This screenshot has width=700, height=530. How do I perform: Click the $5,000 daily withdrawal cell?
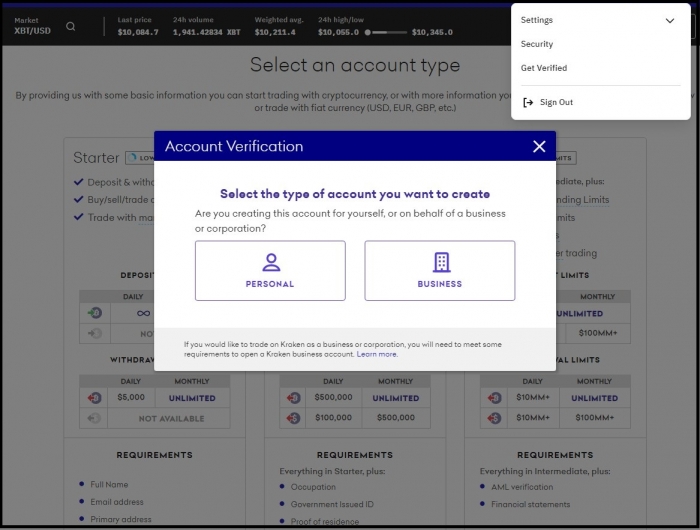131,397
